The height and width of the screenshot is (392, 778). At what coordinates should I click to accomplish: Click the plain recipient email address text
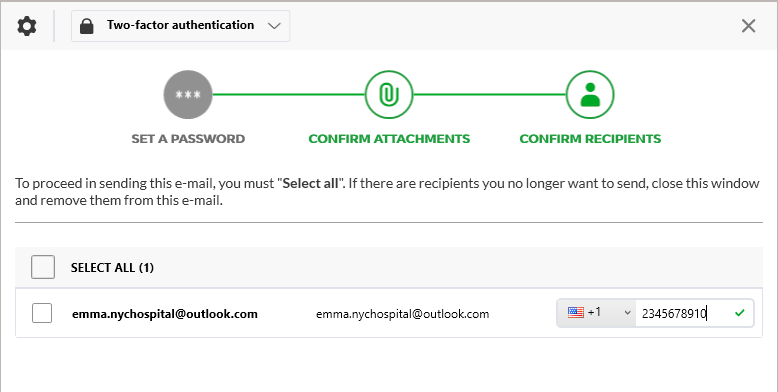coord(402,314)
